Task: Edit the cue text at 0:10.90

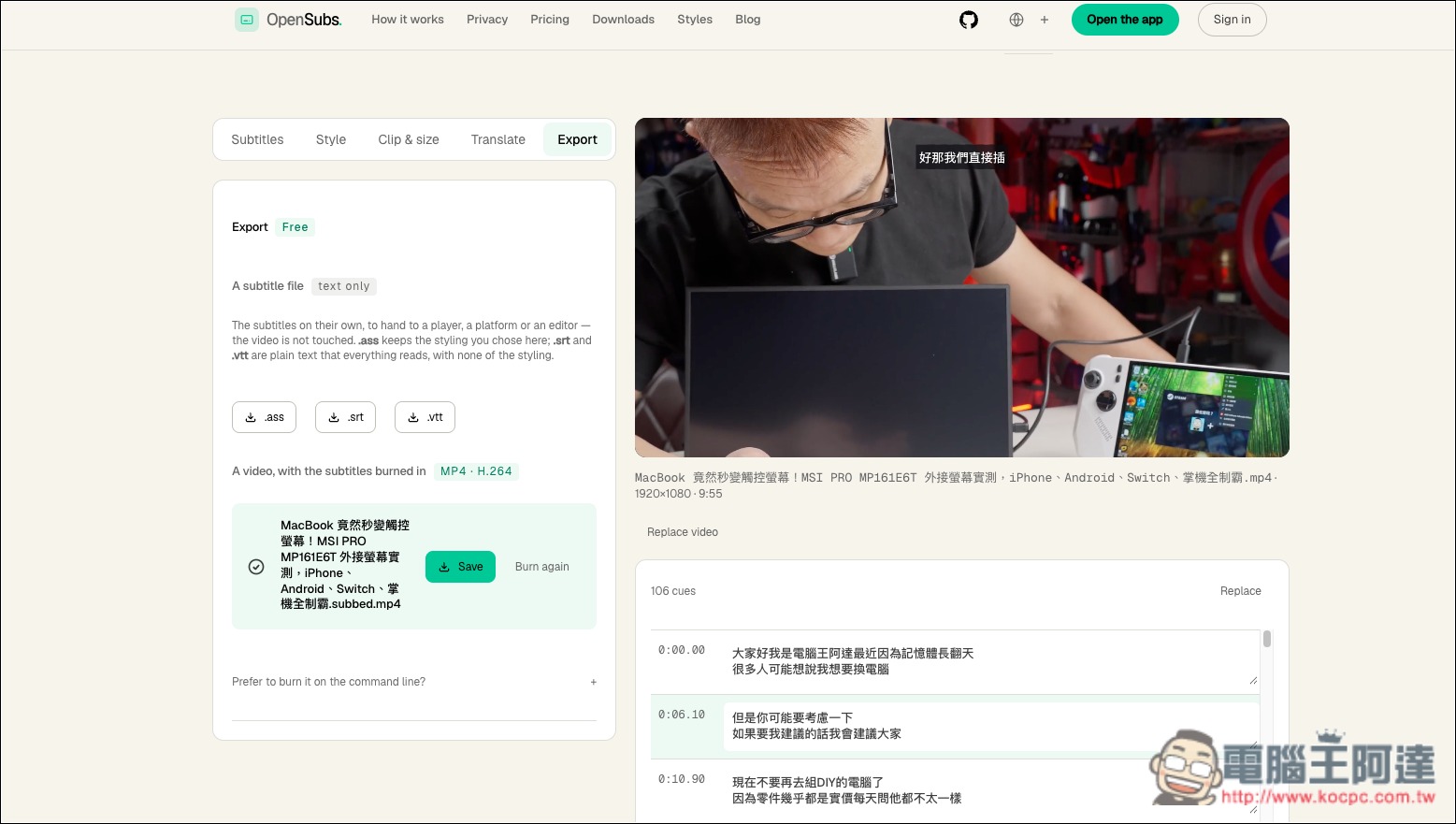Action: tap(991, 790)
